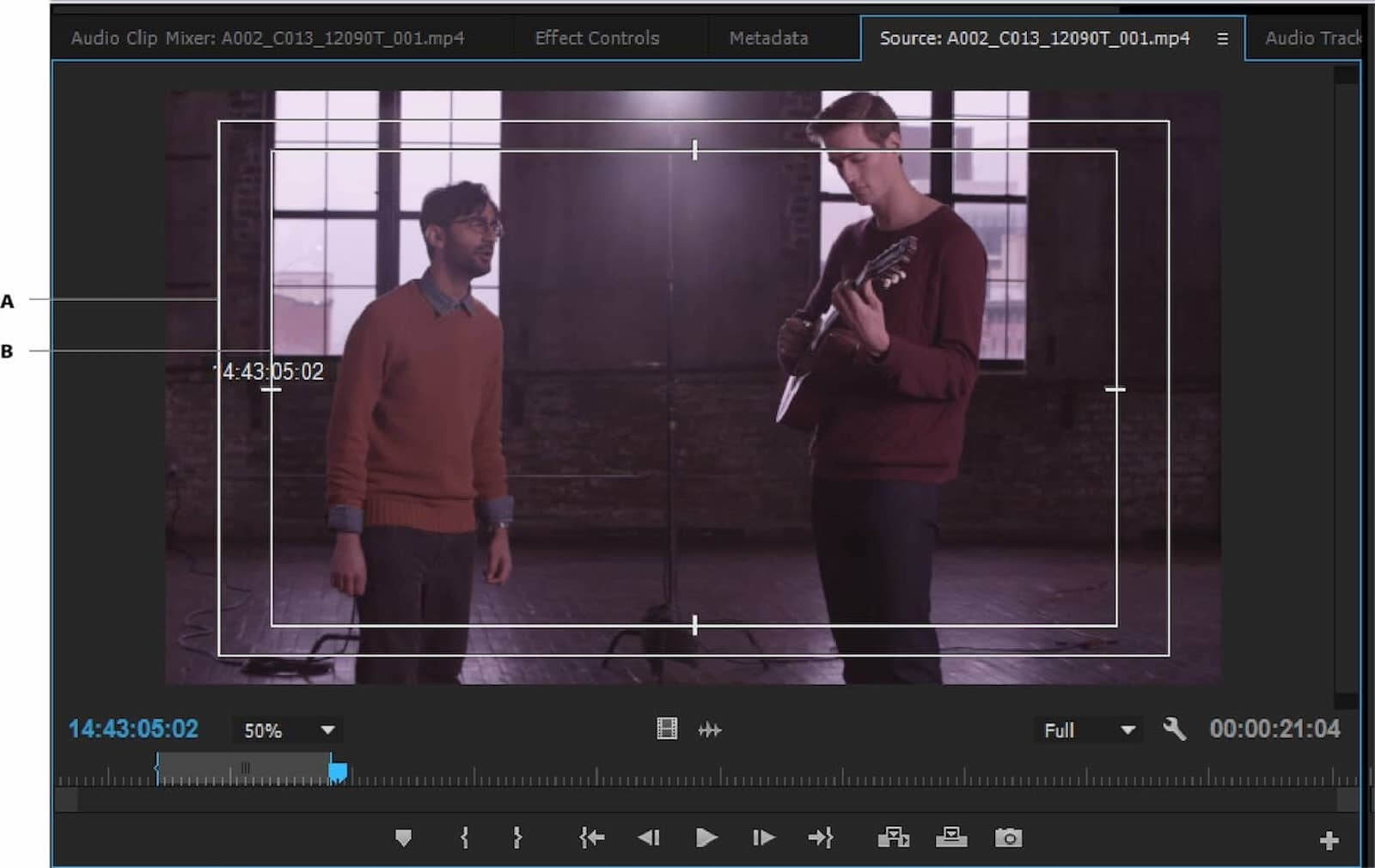Viewport: 1375px width, 868px height.
Task: Step back one frame
Action: 649,838
